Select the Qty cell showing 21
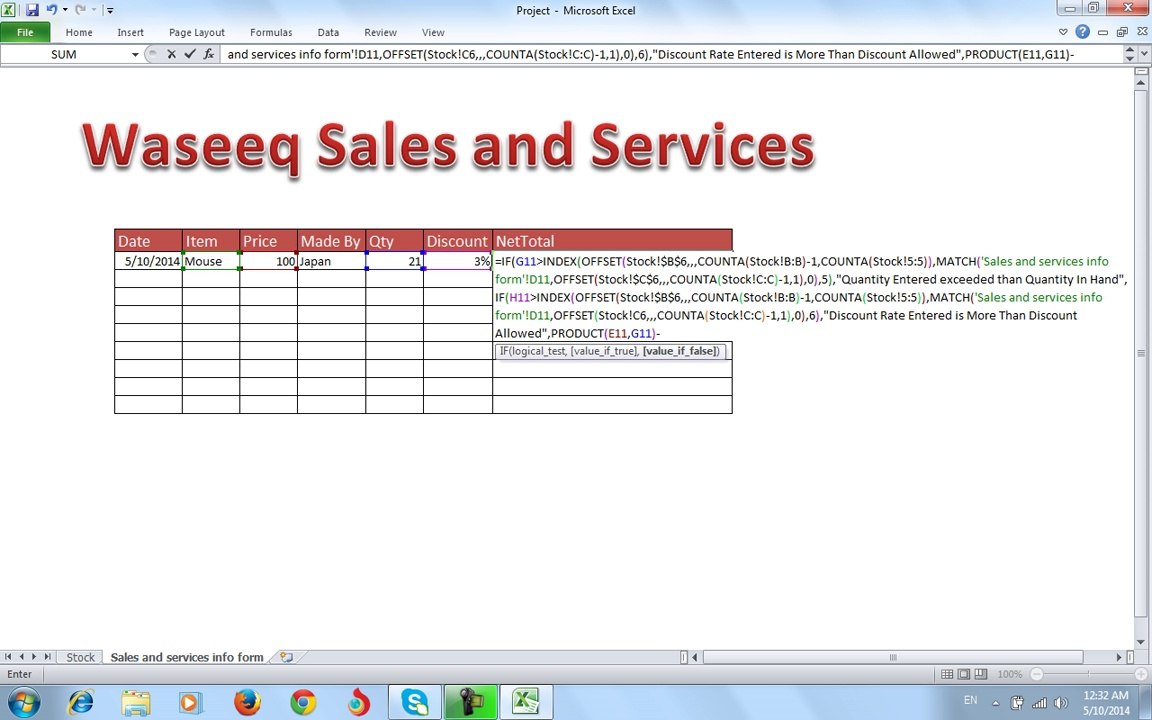The height and width of the screenshot is (720, 1152). pos(395,261)
